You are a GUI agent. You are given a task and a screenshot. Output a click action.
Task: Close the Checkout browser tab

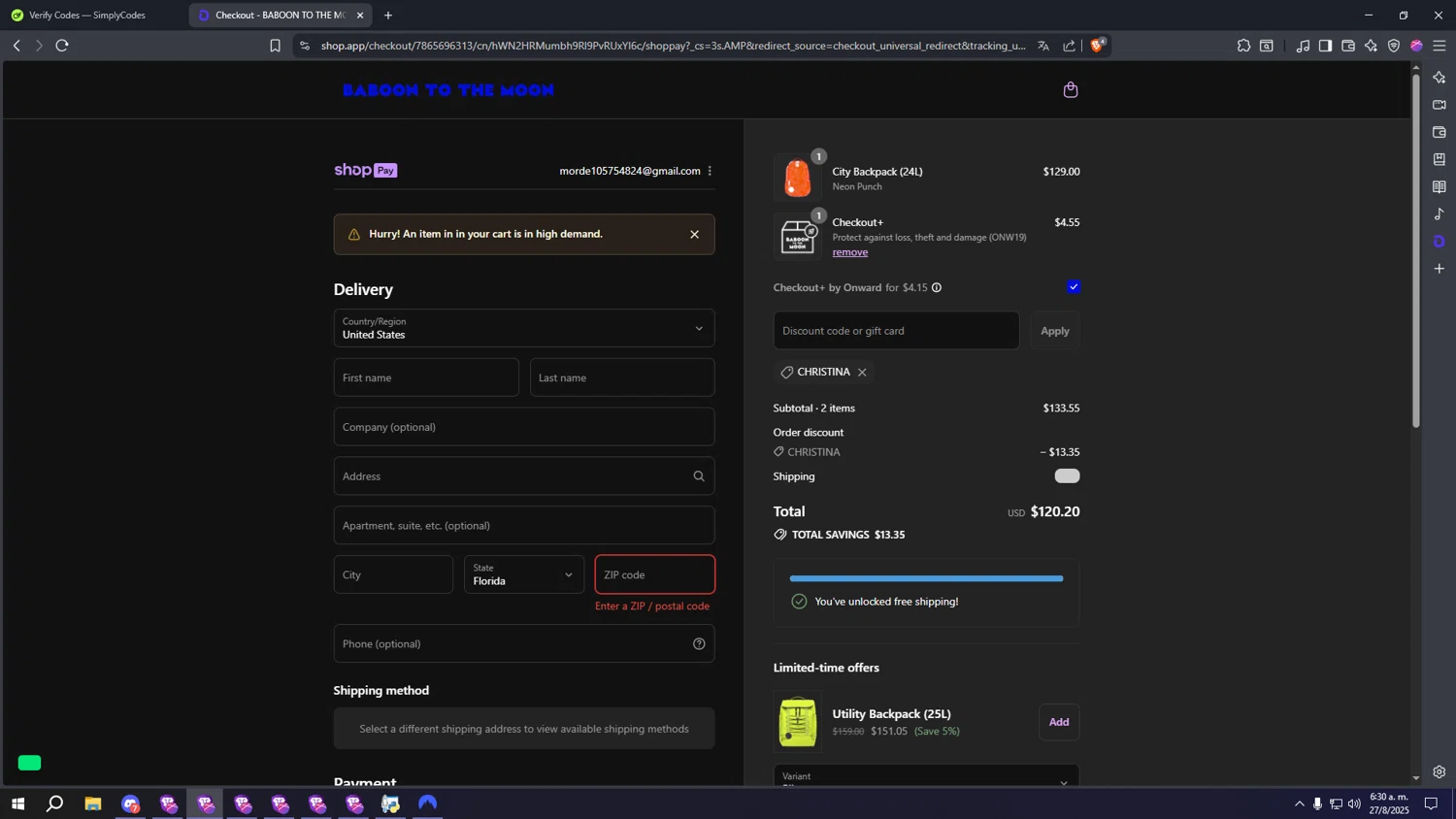(x=360, y=16)
